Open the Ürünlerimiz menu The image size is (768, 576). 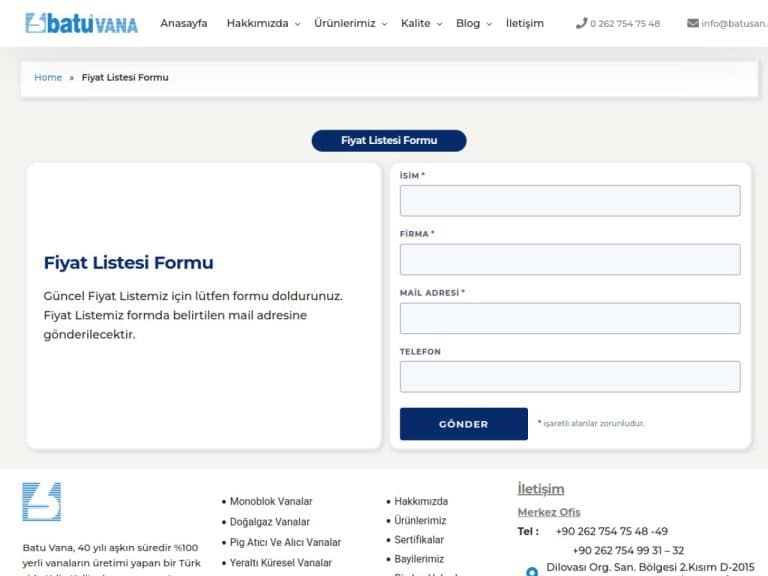pyautogui.click(x=345, y=23)
